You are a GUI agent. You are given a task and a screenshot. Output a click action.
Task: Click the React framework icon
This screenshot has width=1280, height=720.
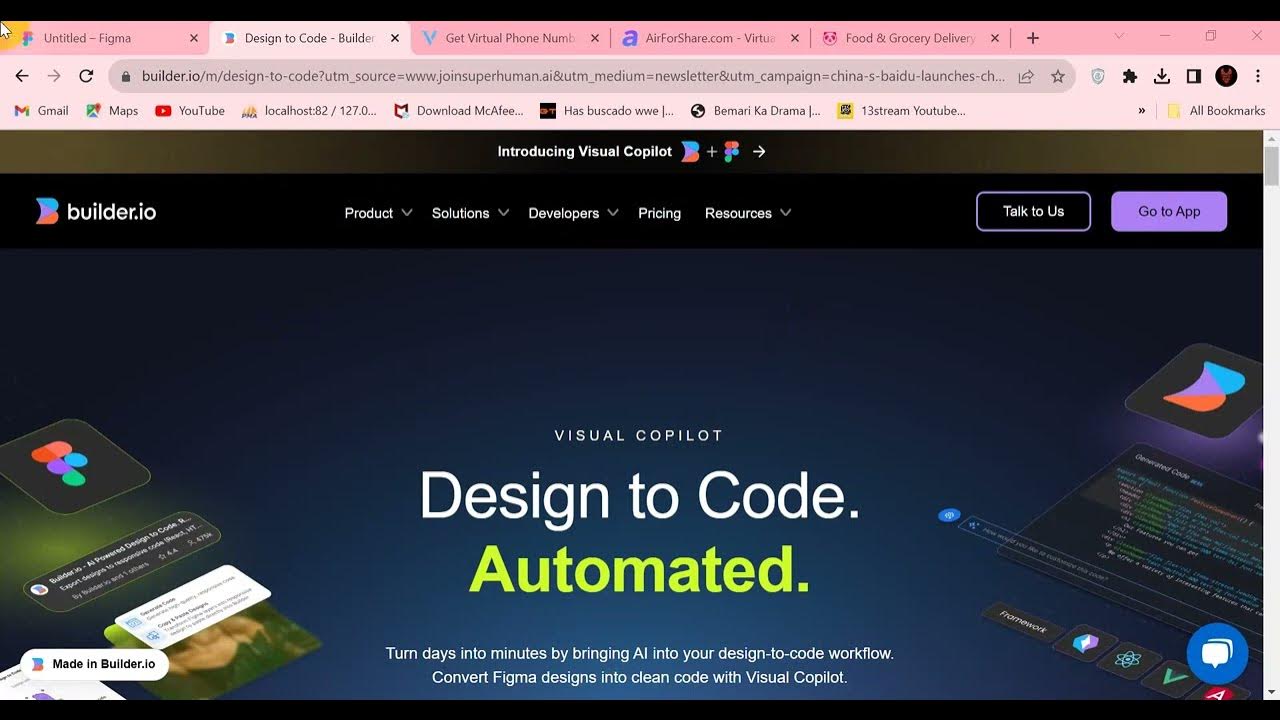[x=1129, y=660]
